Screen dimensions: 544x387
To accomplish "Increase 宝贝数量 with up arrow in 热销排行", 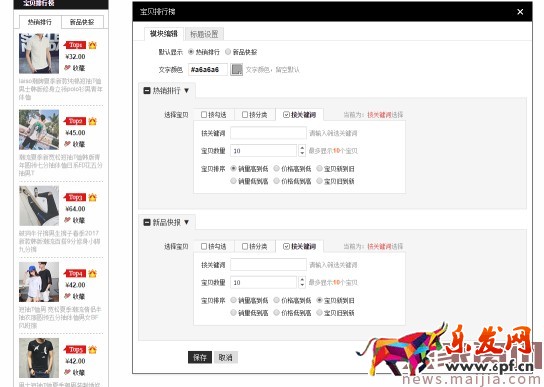I will coord(302,148).
